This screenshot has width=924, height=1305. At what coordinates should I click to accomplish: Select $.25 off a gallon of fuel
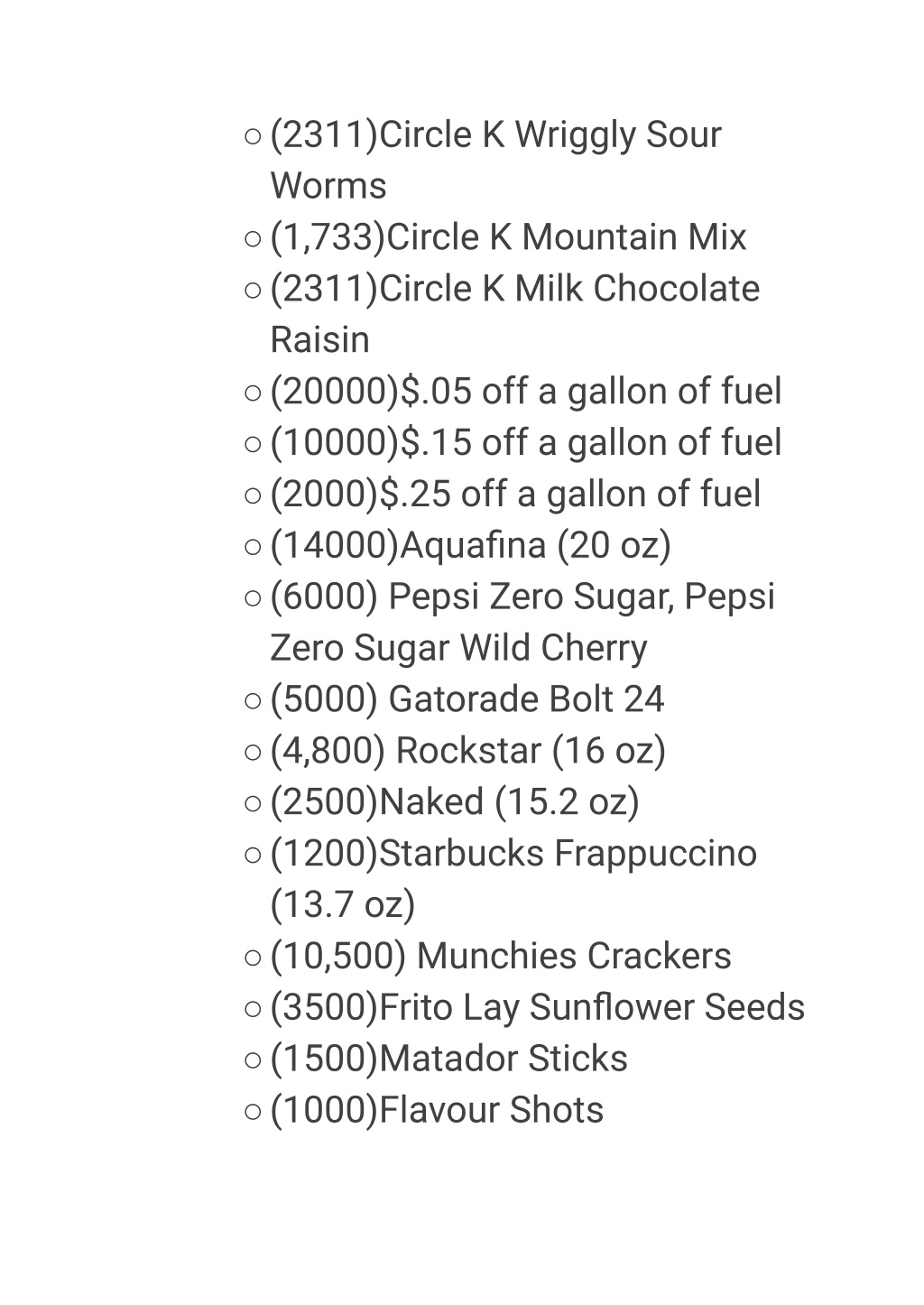(515, 495)
